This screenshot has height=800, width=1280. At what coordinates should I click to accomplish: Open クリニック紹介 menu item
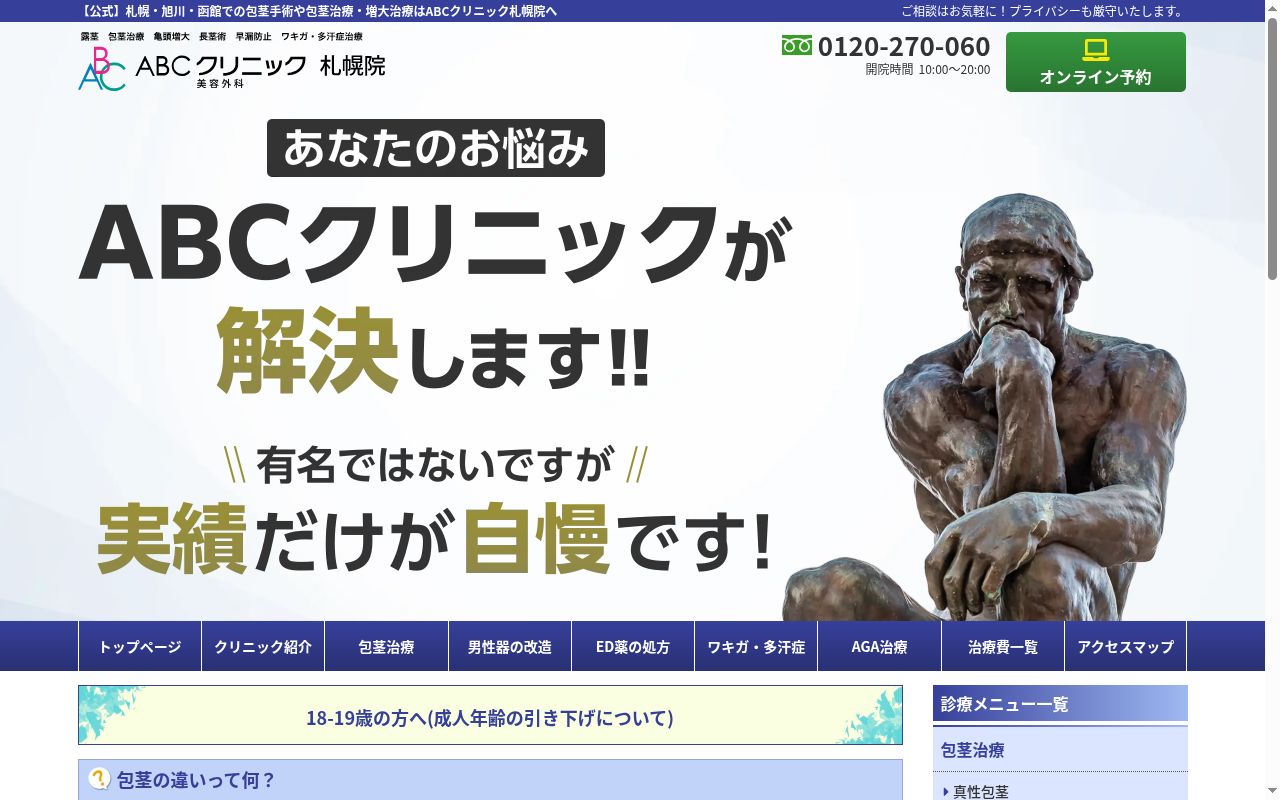coord(263,647)
